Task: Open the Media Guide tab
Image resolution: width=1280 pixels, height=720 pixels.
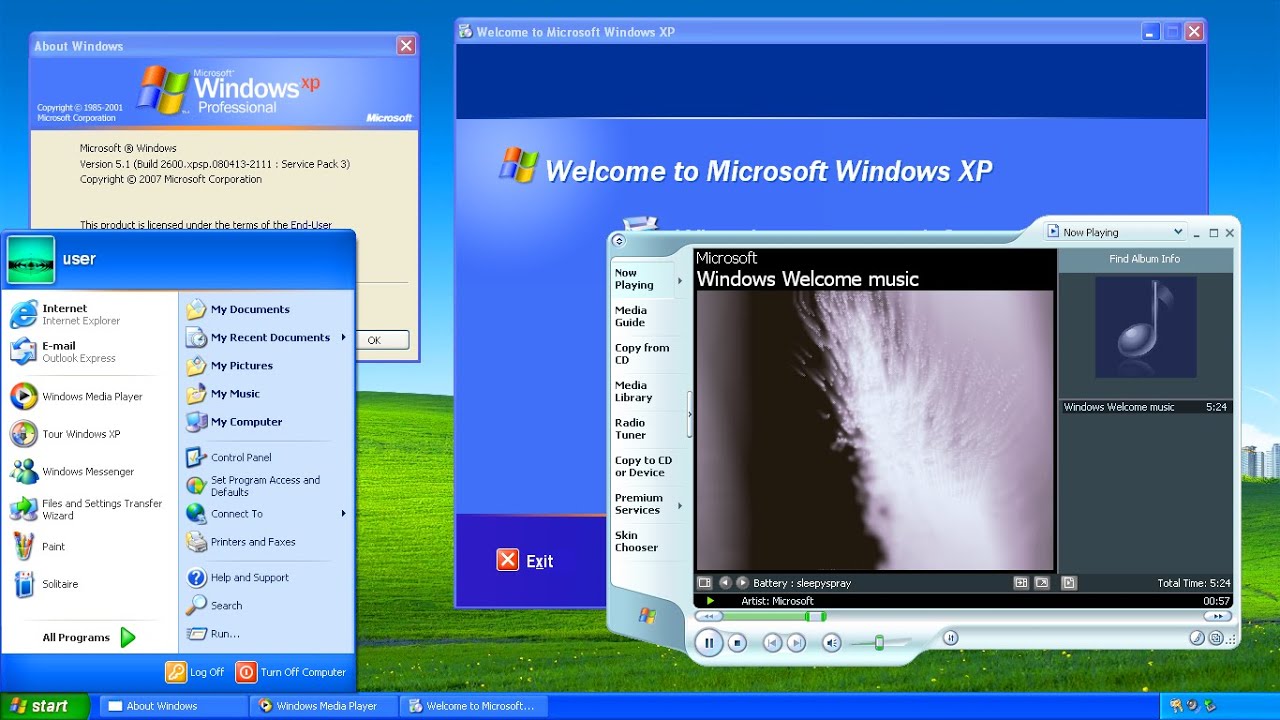Action: click(x=642, y=316)
